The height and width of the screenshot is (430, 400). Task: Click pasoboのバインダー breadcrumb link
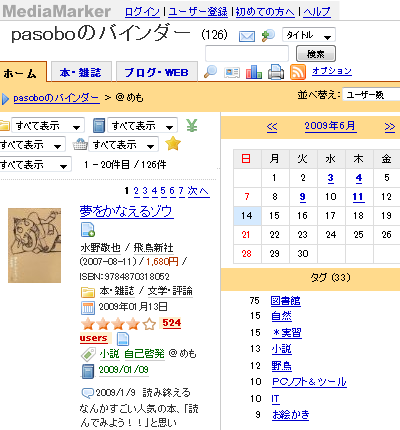coord(56,98)
